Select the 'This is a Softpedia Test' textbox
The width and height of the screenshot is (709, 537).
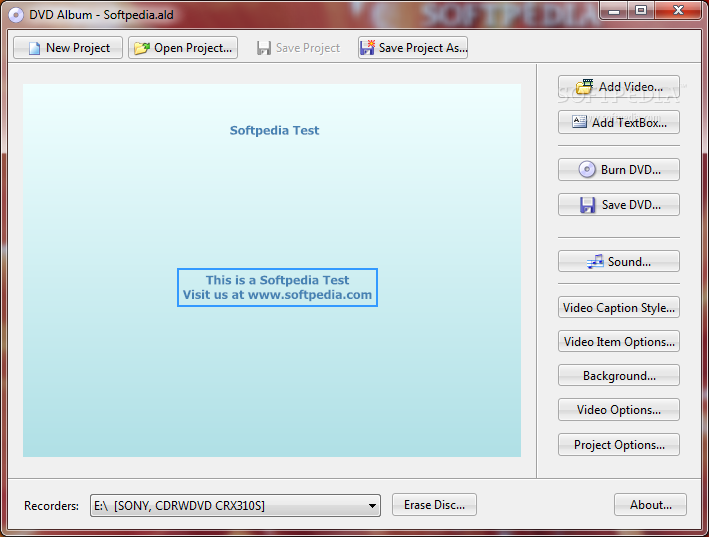coord(277,287)
